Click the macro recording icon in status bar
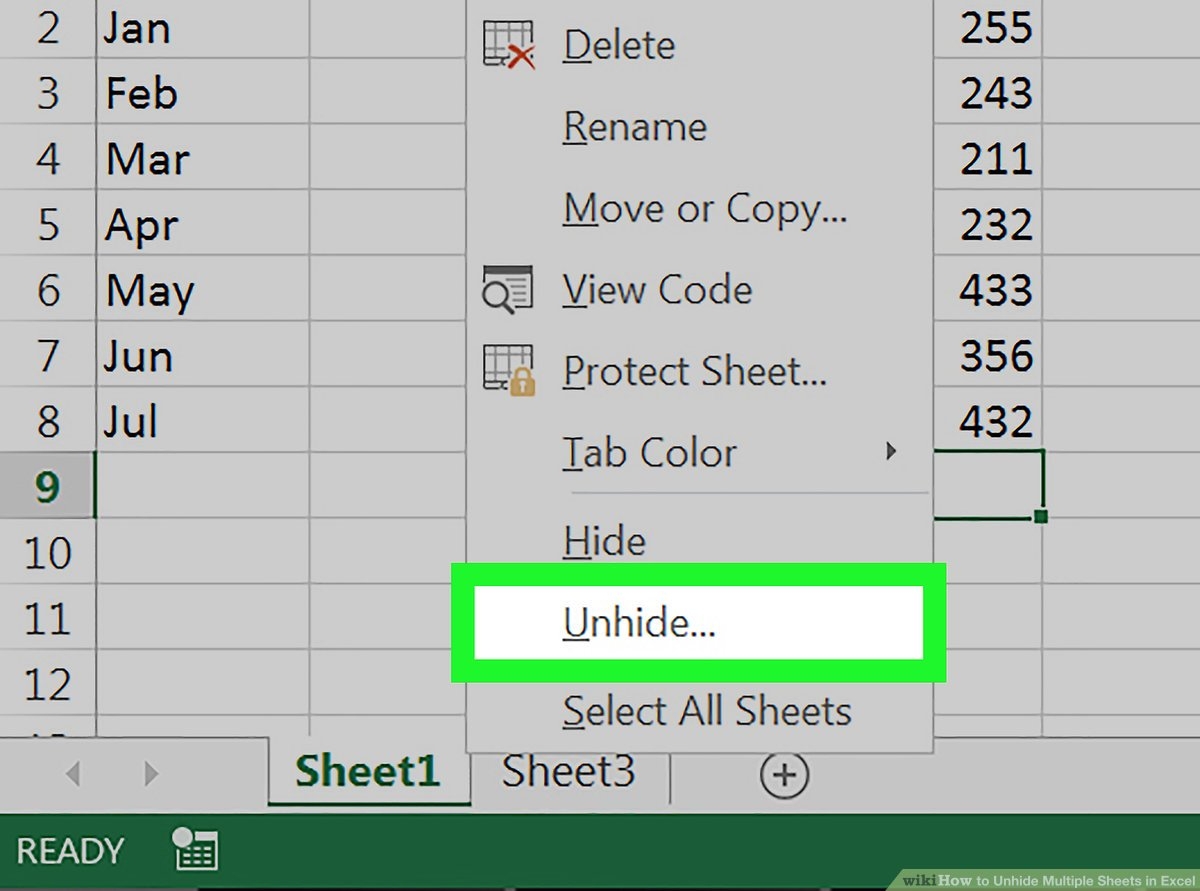 [196, 849]
